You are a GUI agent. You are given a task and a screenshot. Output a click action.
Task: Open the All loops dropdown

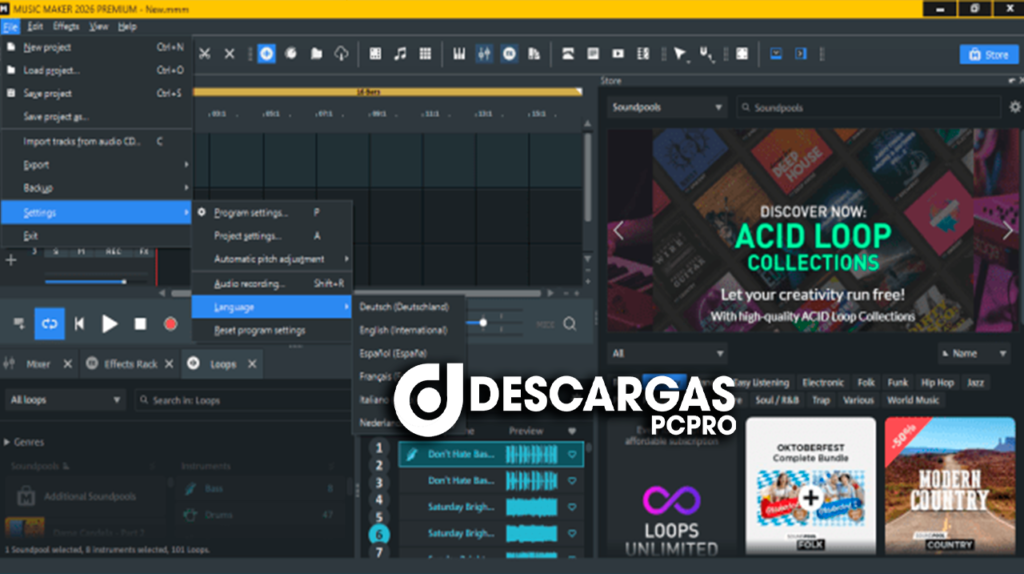pyautogui.click(x=65, y=400)
